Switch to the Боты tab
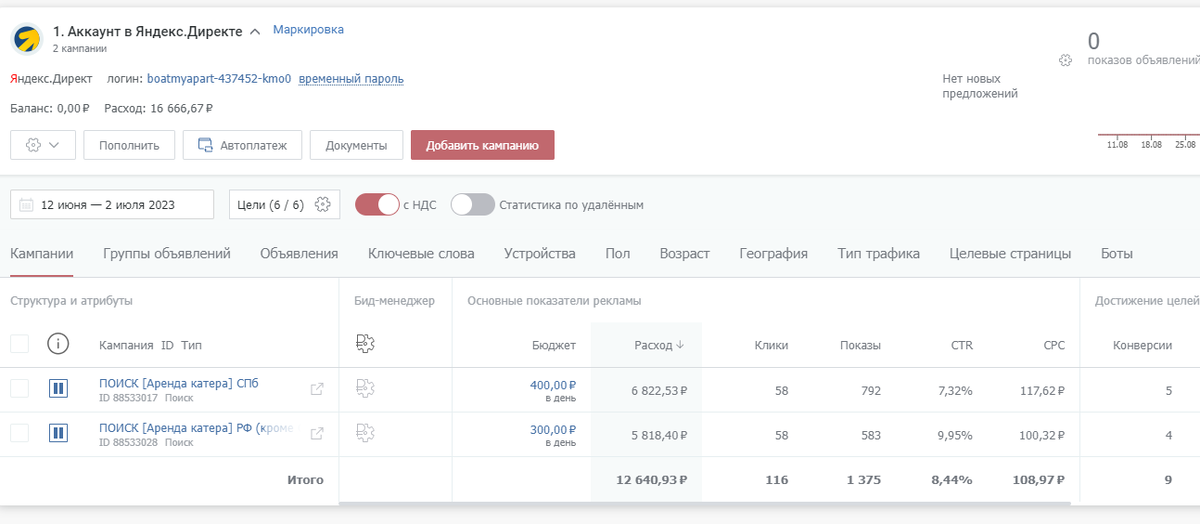Screen dimensions: 1200x524 1117,254
